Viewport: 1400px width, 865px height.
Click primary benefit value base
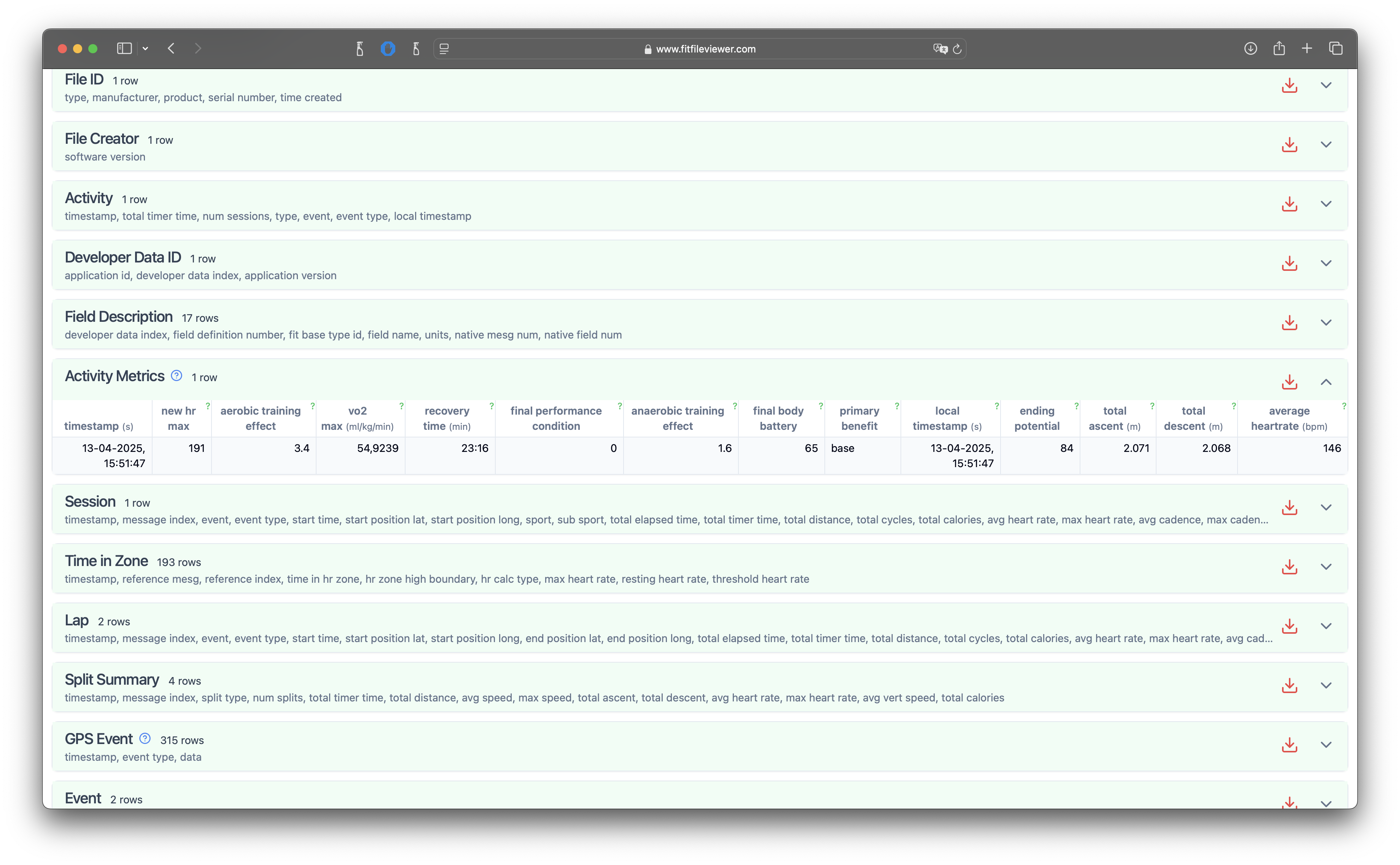pyautogui.click(x=842, y=448)
